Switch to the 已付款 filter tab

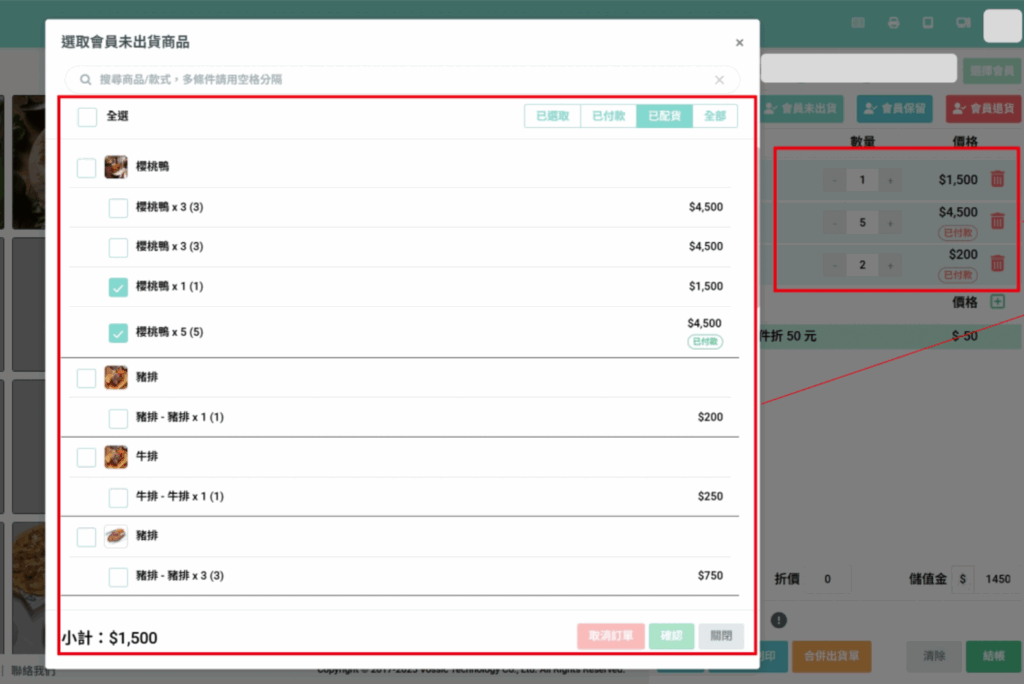tap(609, 116)
